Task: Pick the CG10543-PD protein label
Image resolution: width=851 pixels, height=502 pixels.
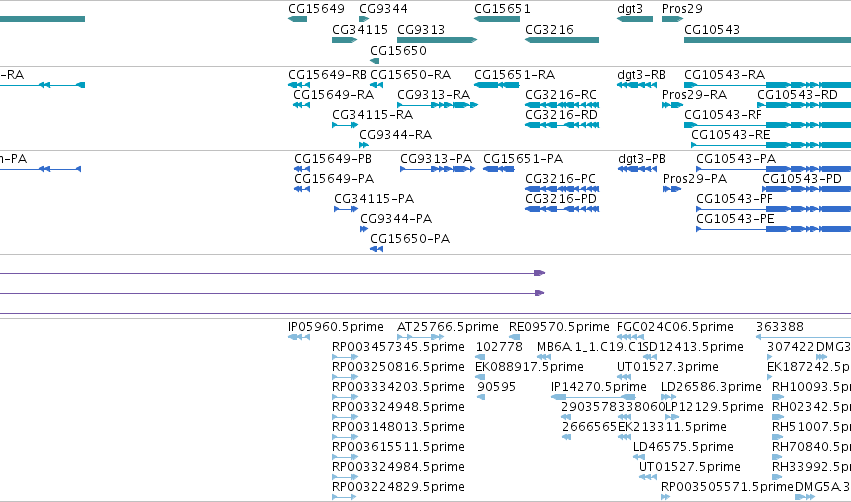Action: point(802,179)
